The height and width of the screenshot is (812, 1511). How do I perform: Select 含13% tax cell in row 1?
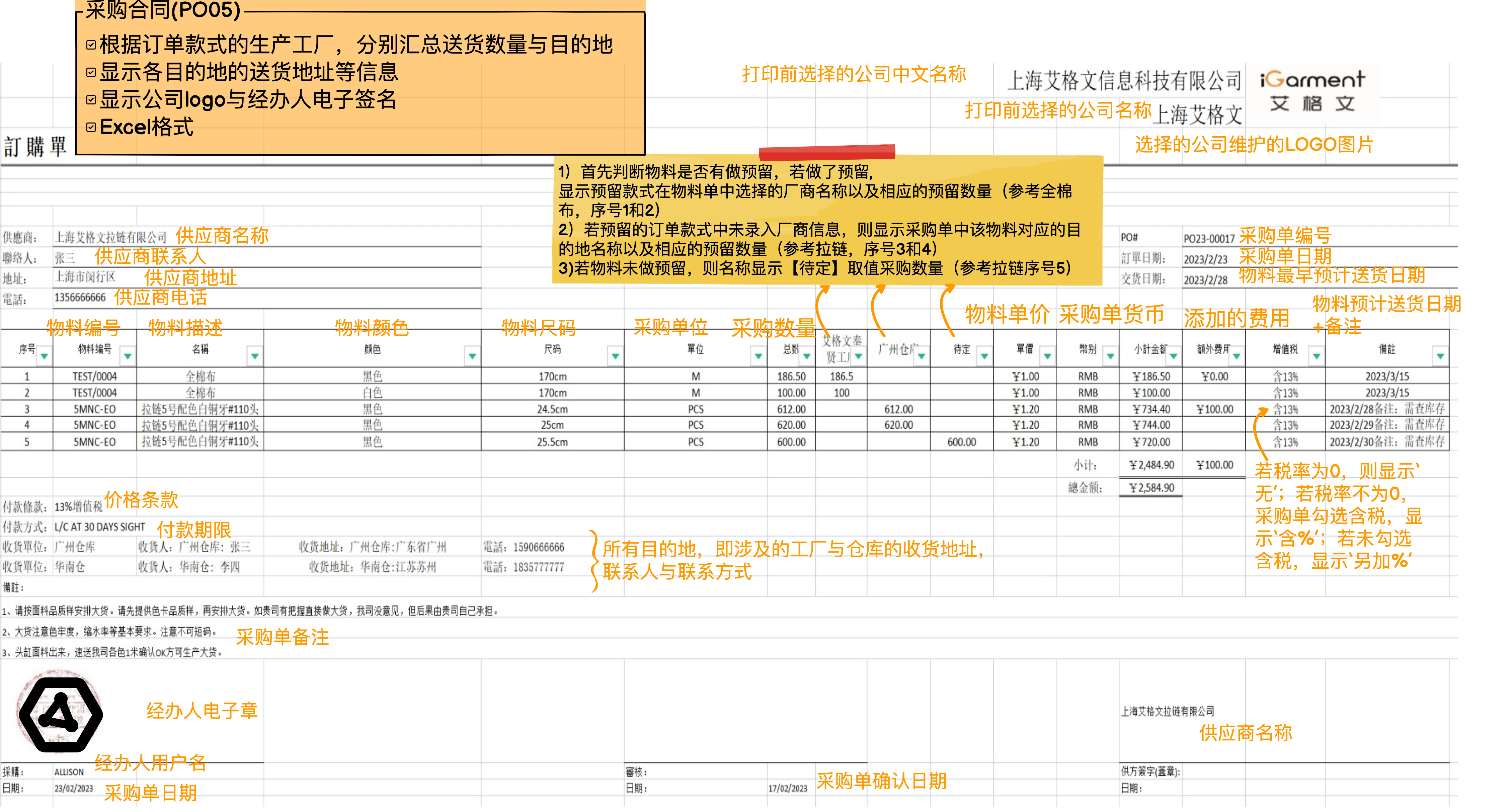click(x=1285, y=377)
